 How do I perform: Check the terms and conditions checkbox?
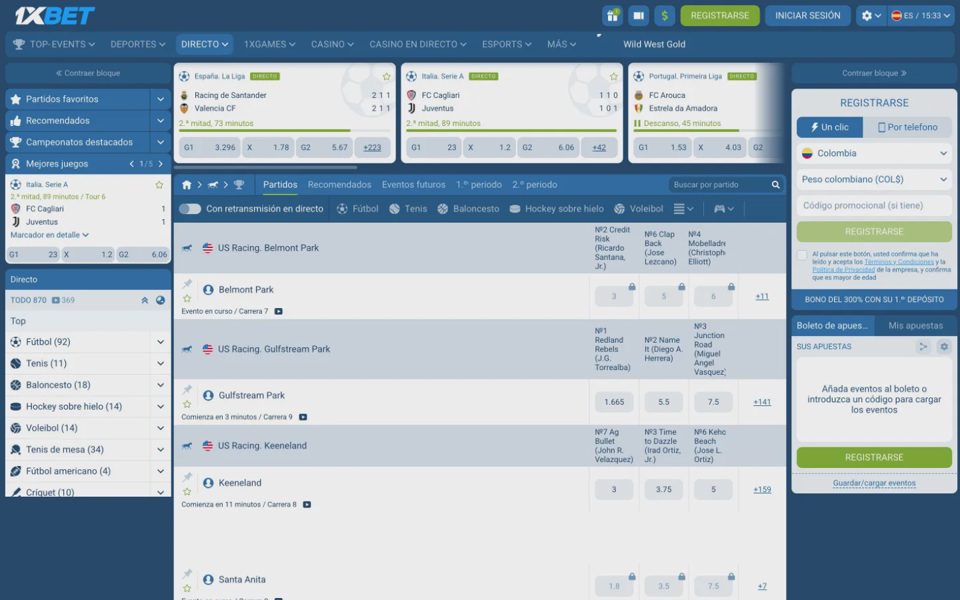802,255
